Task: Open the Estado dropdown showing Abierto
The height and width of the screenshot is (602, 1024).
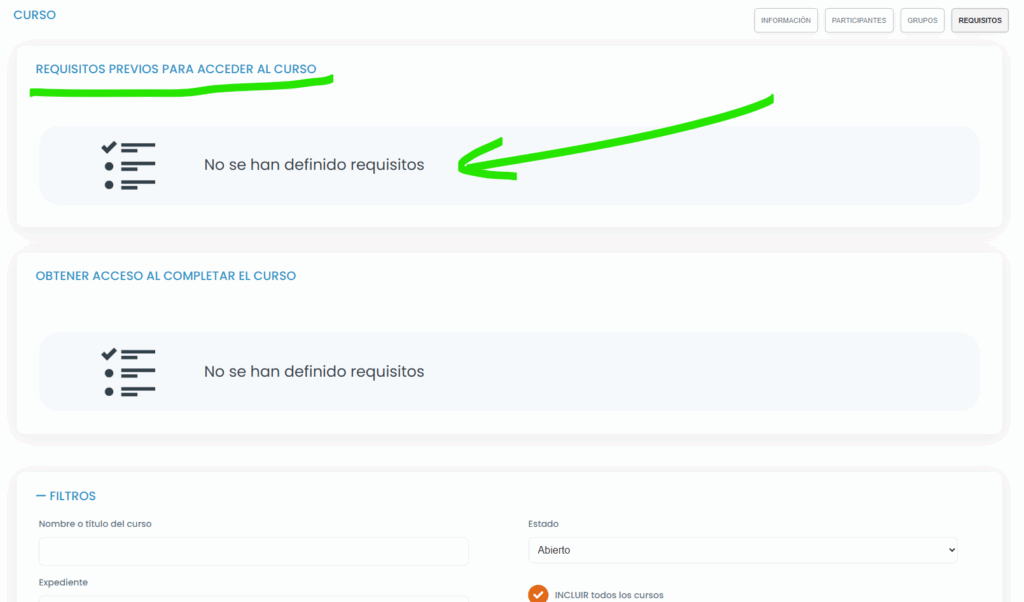Action: coord(742,550)
